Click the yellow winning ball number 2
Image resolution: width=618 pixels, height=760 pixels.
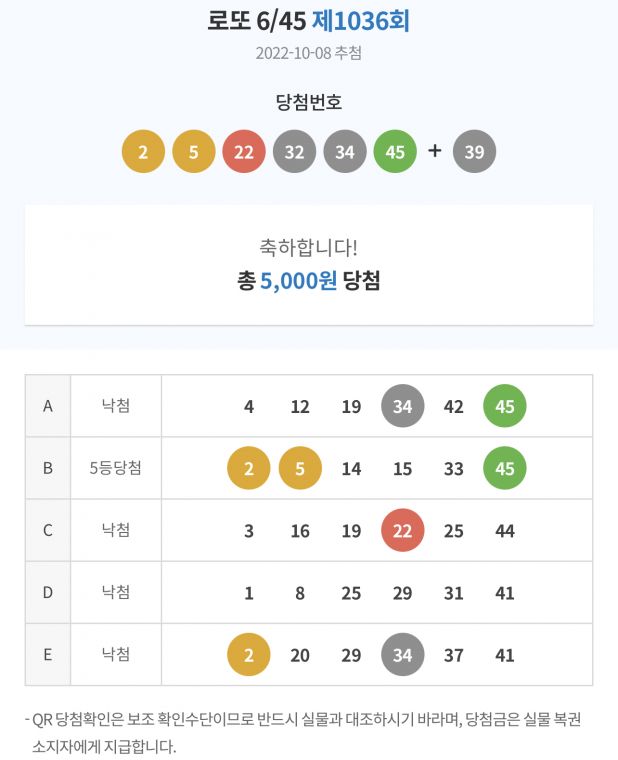tap(143, 152)
